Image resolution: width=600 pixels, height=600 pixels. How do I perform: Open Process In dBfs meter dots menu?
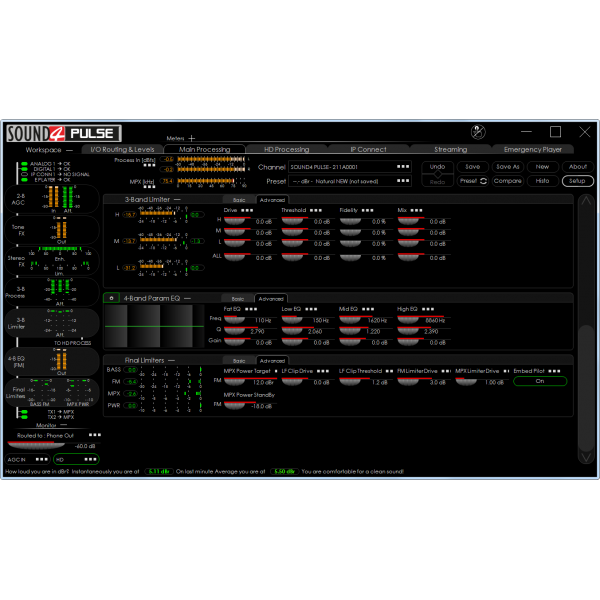point(149,165)
